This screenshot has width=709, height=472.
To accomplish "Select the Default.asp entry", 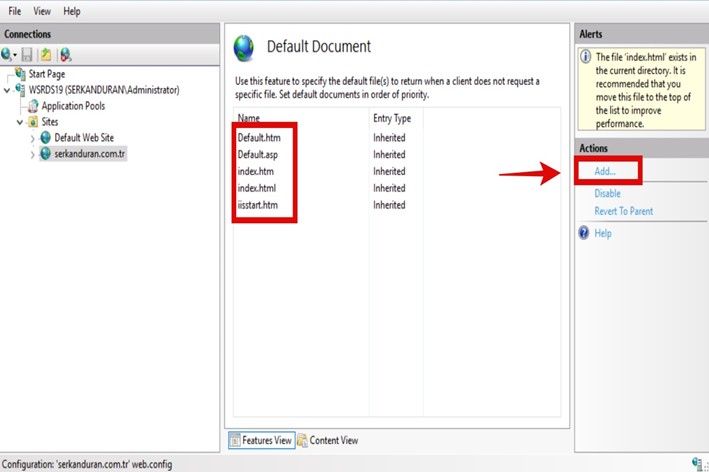I will (x=258, y=155).
